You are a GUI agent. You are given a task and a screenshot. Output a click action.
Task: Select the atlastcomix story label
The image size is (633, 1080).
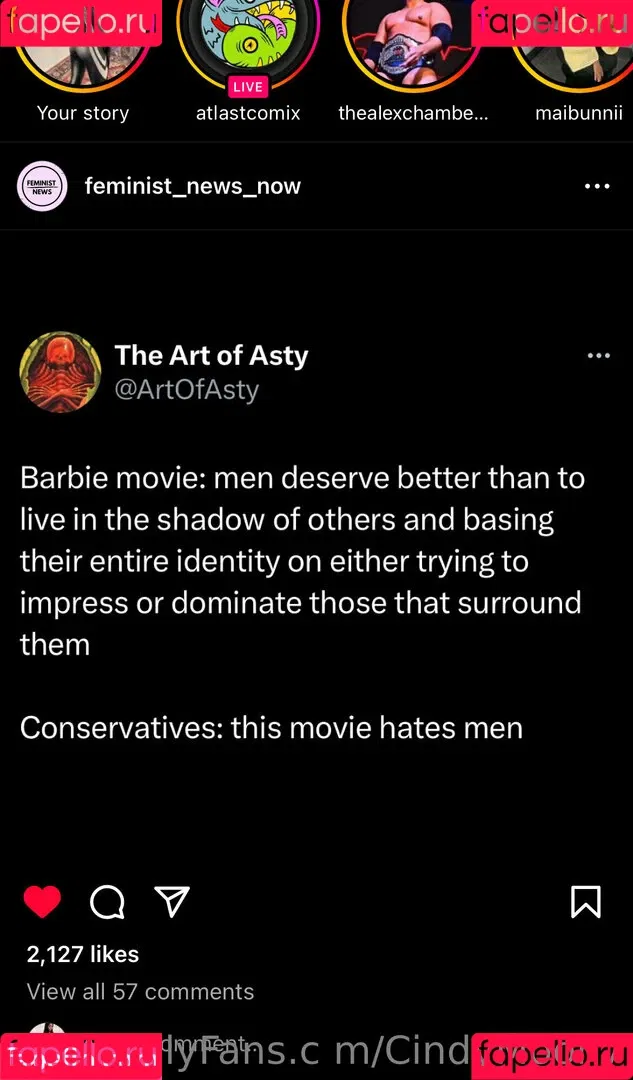248,113
